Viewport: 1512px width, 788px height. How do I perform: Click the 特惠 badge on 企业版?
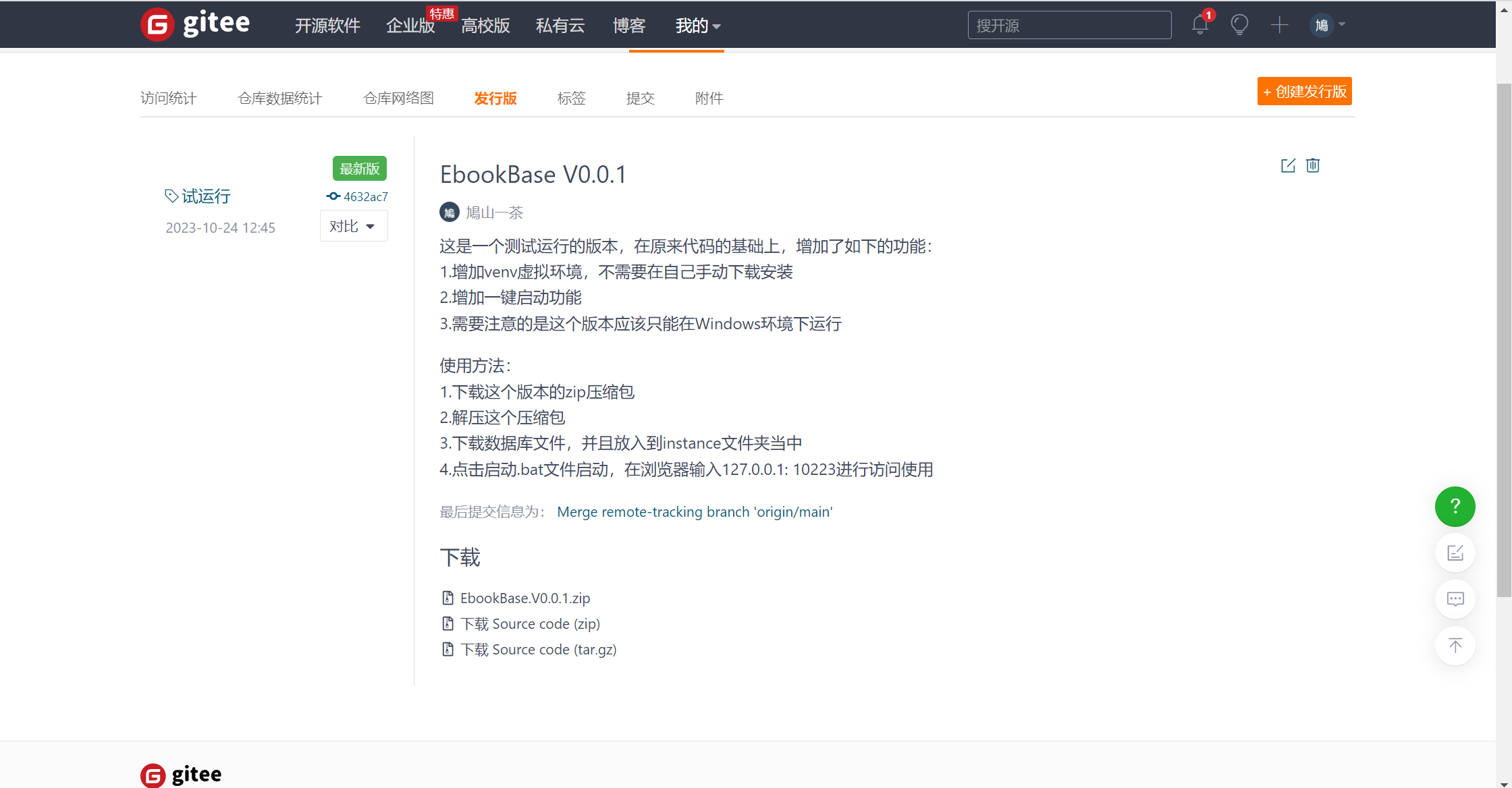pyautogui.click(x=442, y=13)
